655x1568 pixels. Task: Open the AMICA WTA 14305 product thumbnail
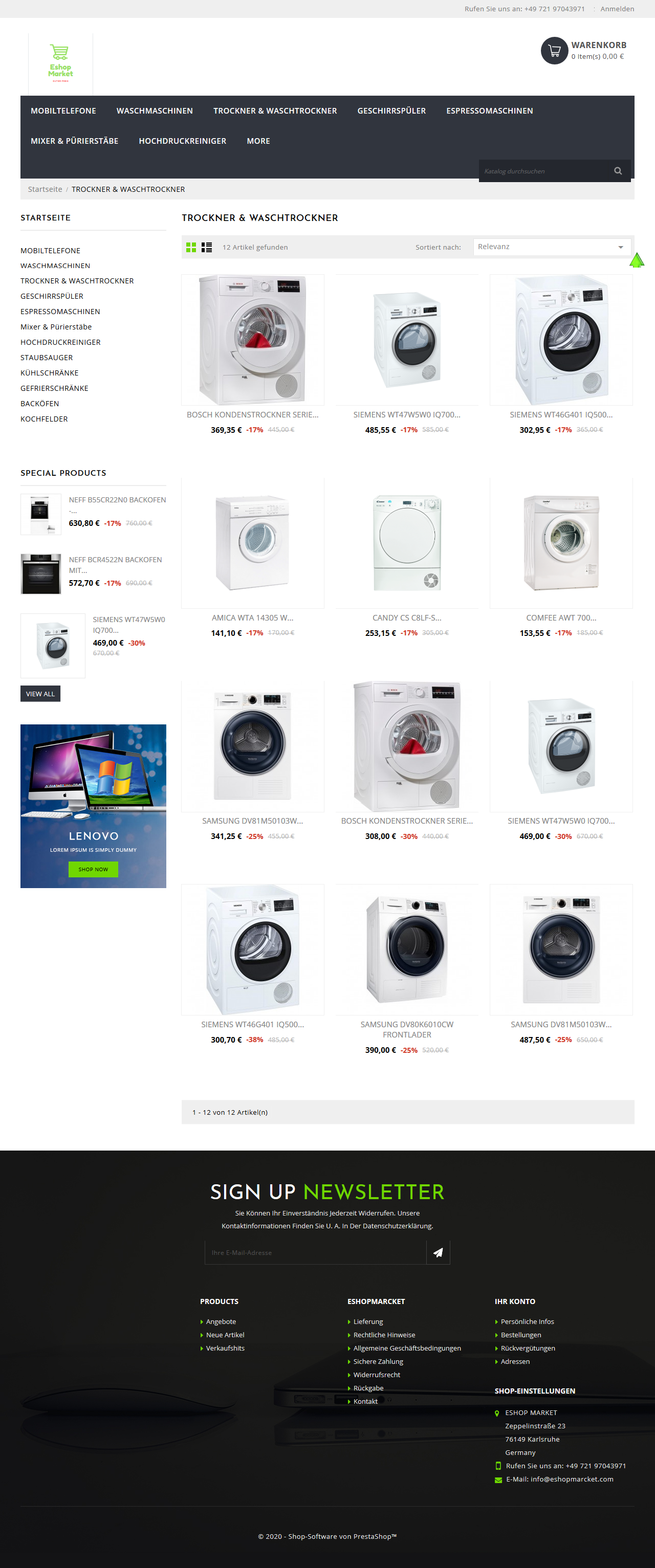pos(253,542)
